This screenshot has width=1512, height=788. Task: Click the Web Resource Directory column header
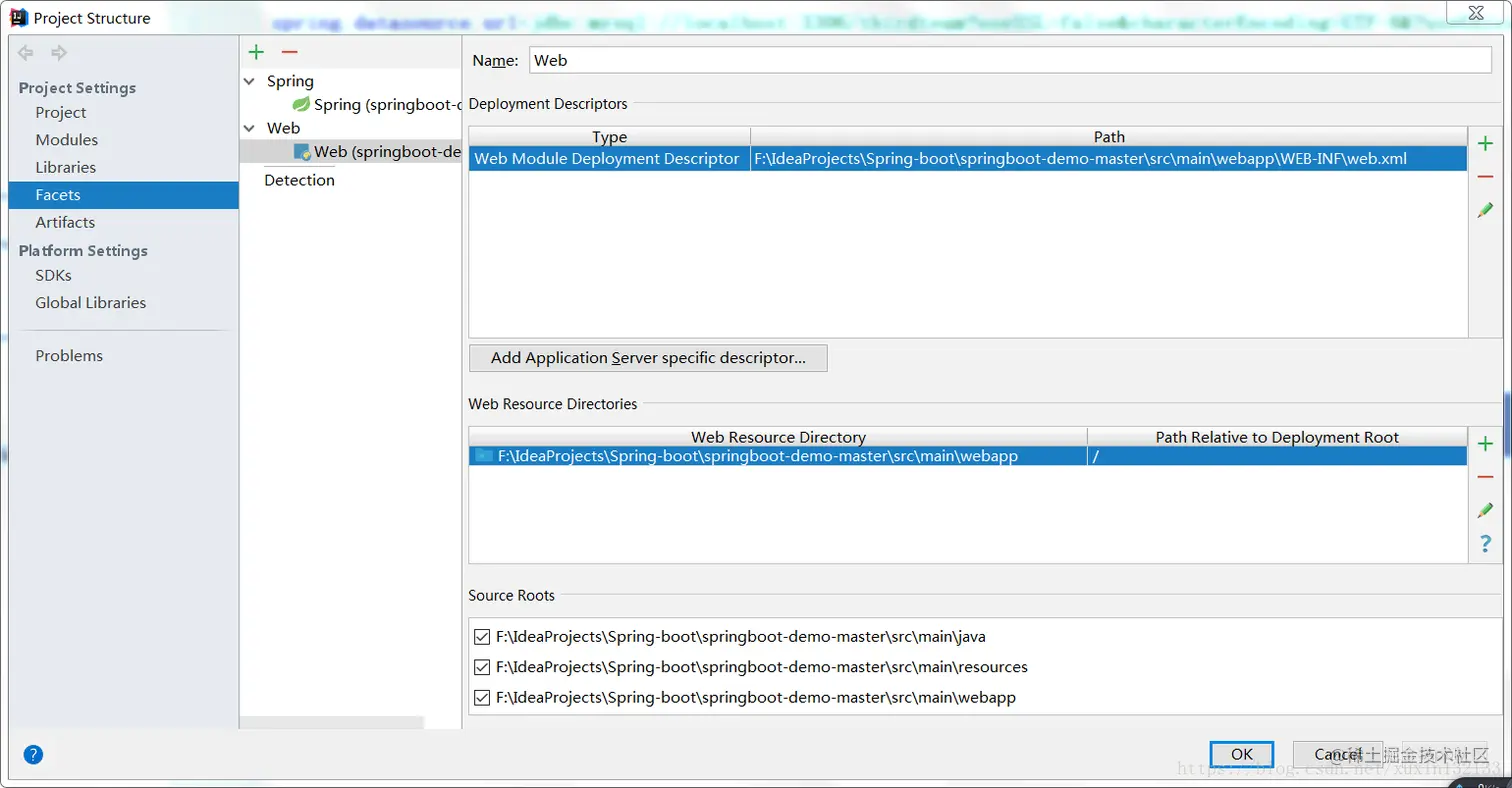pos(778,437)
